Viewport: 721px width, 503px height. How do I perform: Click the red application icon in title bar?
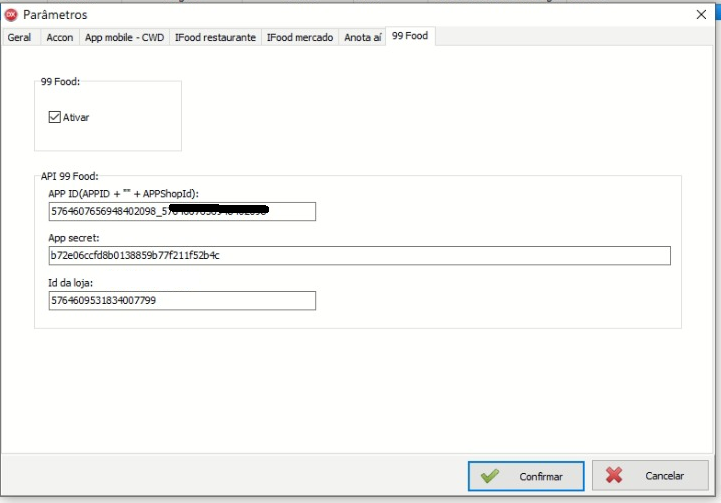pos(11,15)
